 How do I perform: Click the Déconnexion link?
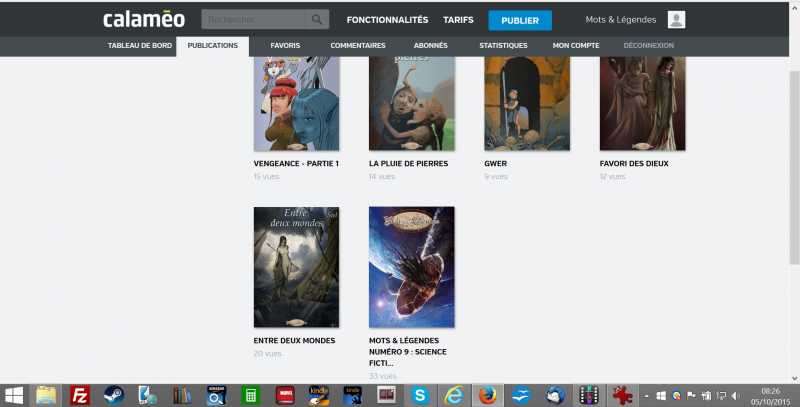tap(648, 46)
